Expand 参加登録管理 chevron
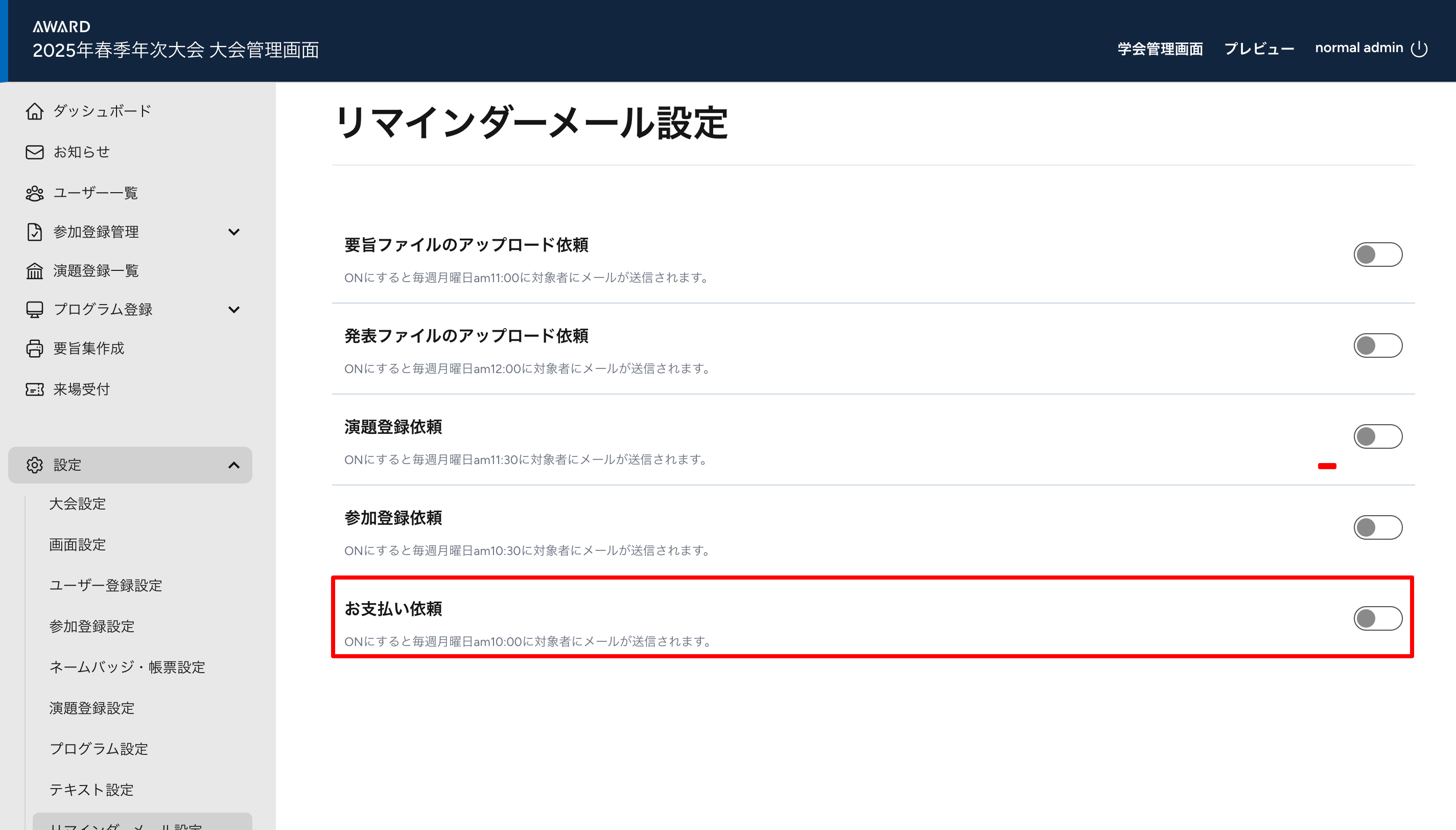This screenshot has width=1456, height=830. tap(233, 232)
